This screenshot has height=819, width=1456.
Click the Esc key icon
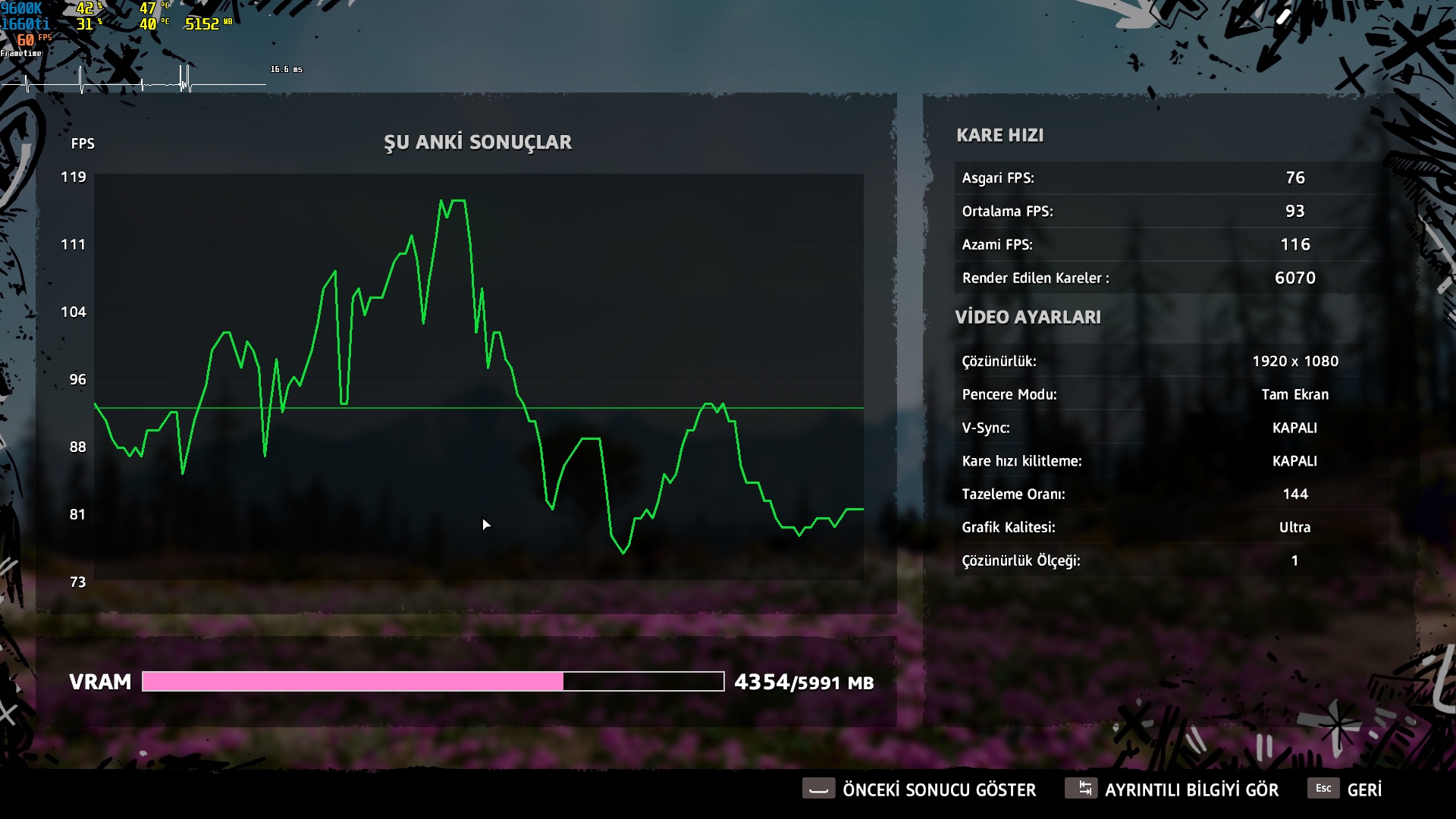pos(1323,789)
